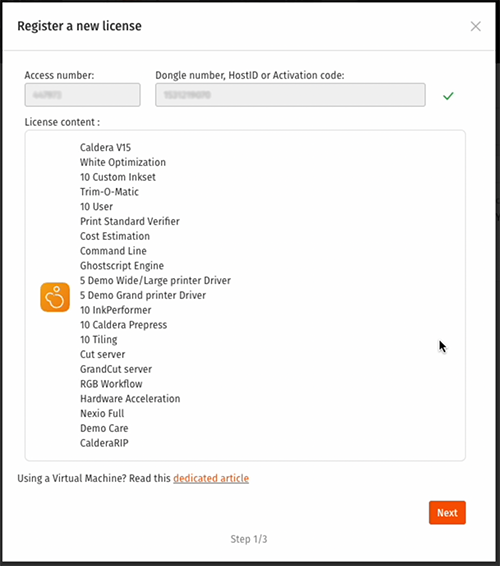Image resolution: width=500 pixels, height=566 pixels.
Task: Select the White Optimization entry
Action: [x=123, y=162]
